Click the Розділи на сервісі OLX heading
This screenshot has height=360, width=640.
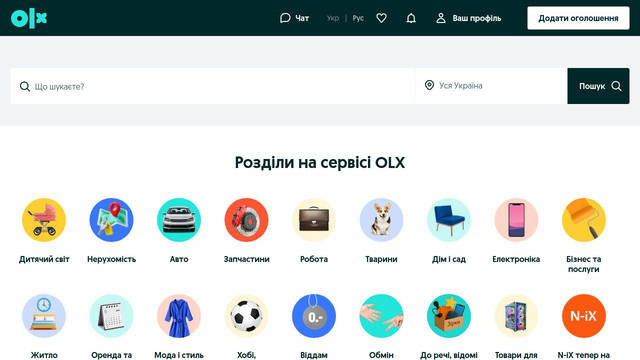[x=320, y=162]
